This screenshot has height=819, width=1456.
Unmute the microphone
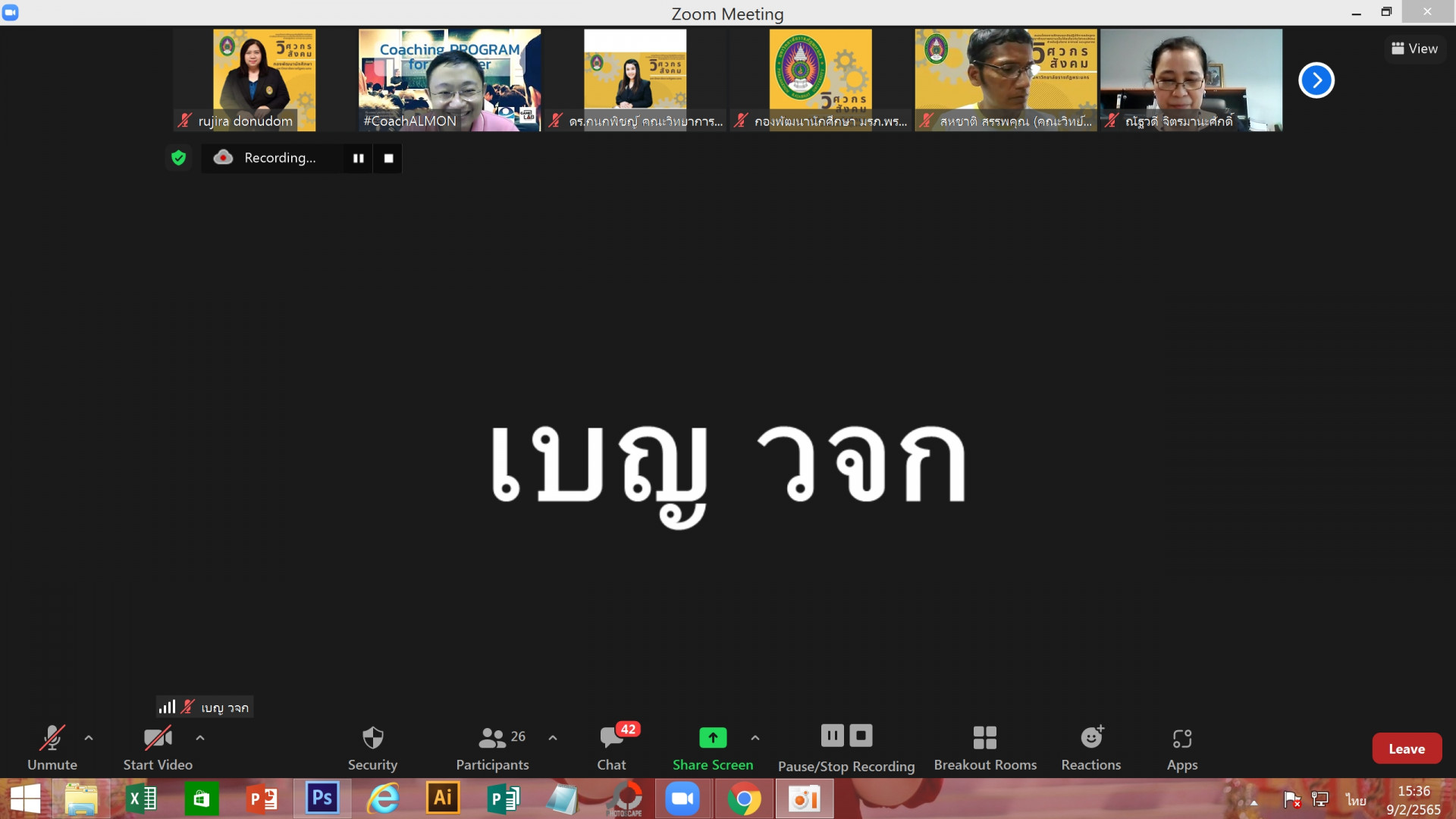click(52, 748)
